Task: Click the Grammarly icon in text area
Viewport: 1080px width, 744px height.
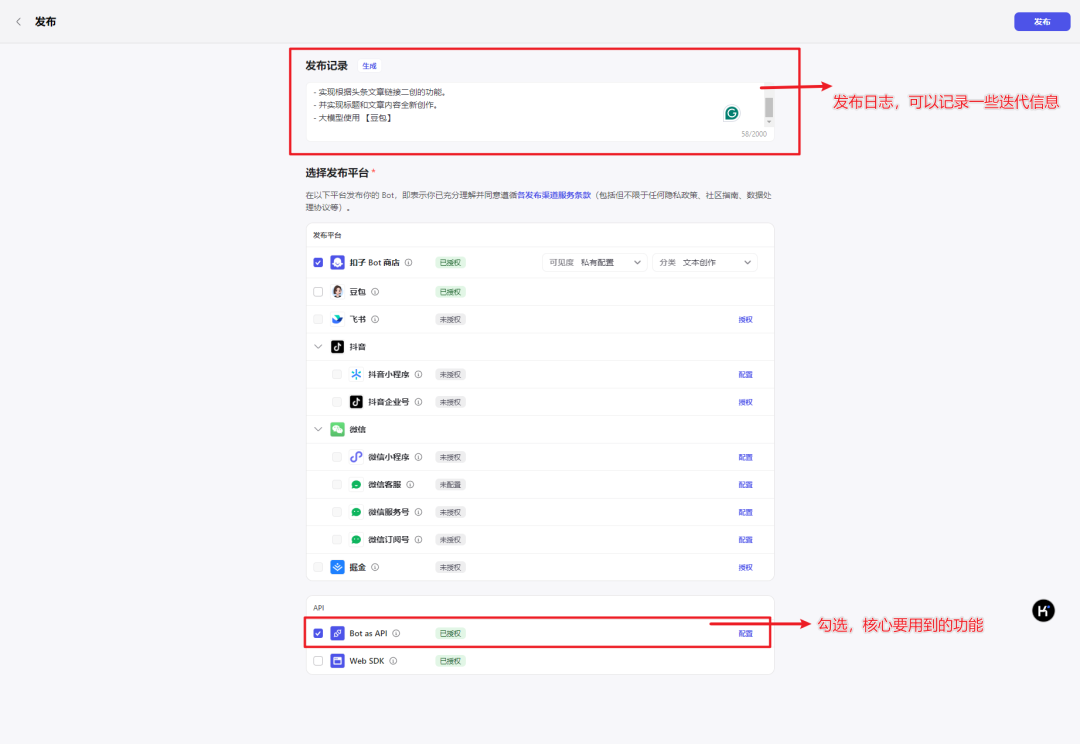Action: [x=731, y=113]
